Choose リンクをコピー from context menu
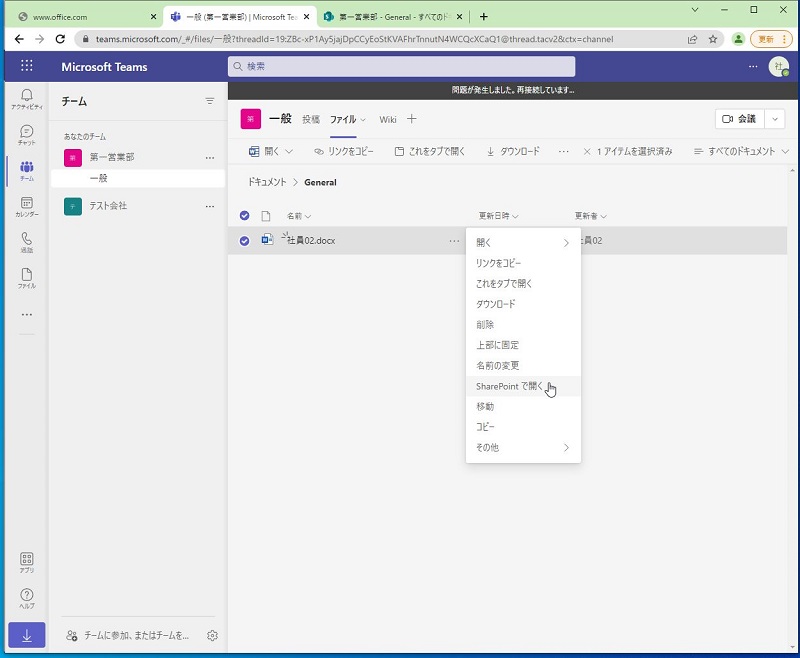This screenshot has width=800, height=658. point(523,263)
